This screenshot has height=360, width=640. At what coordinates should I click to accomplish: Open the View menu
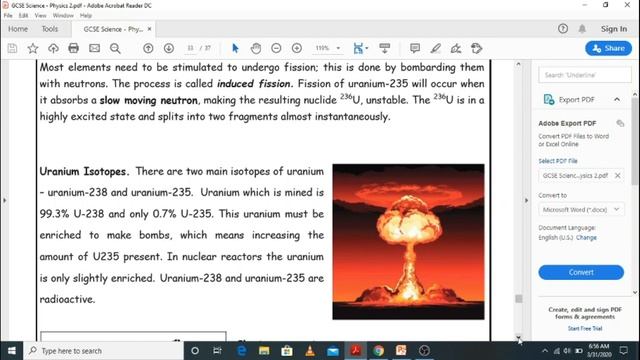[40, 16]
